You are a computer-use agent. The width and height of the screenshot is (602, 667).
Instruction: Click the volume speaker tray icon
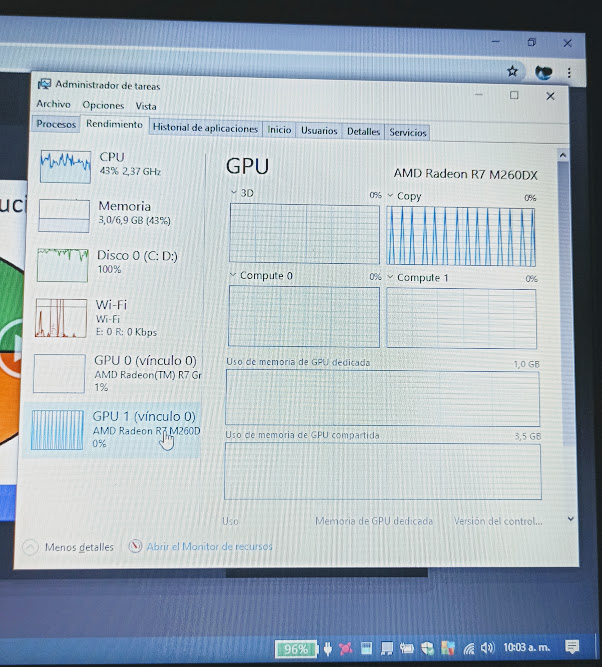(x=488, y=648)
